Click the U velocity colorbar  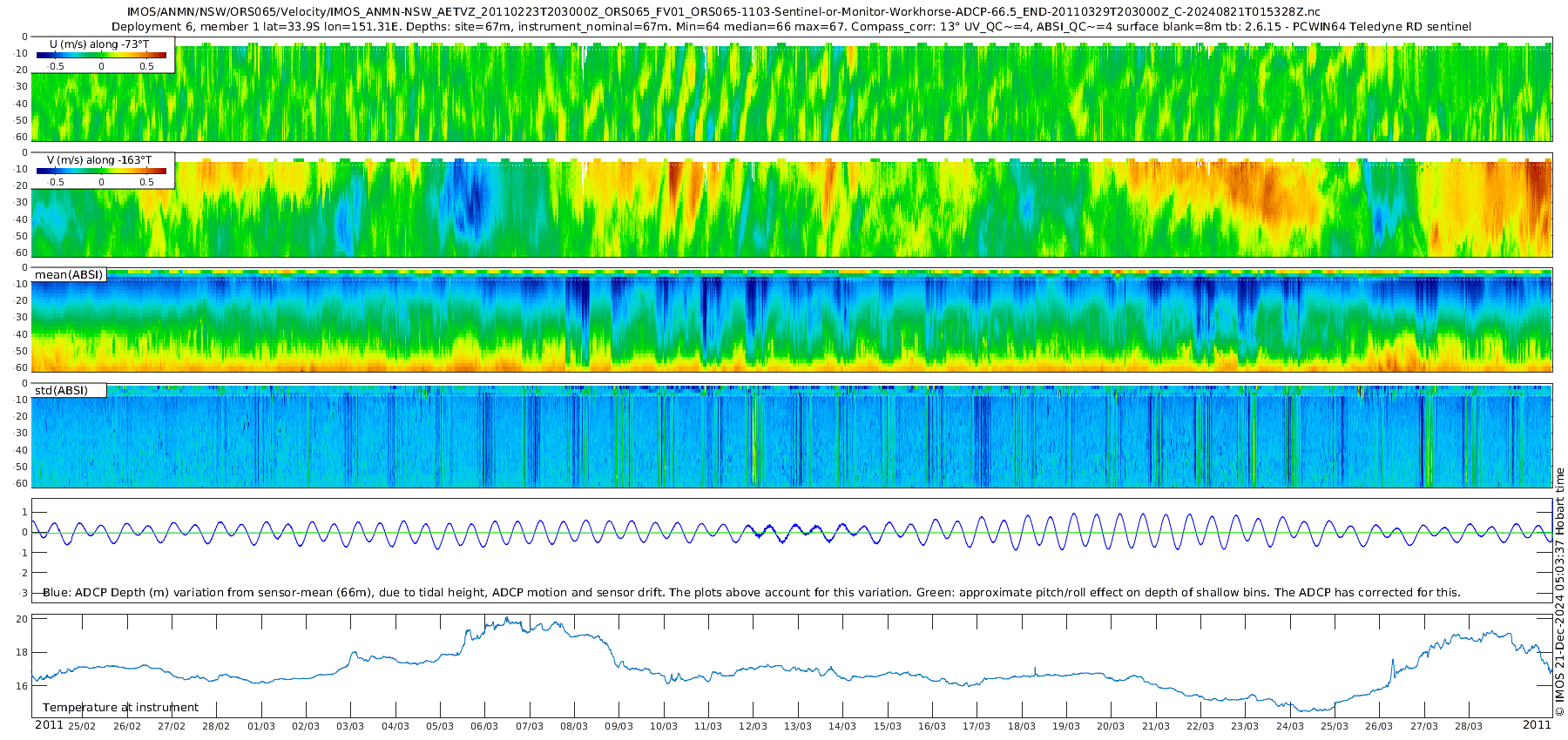101,55
